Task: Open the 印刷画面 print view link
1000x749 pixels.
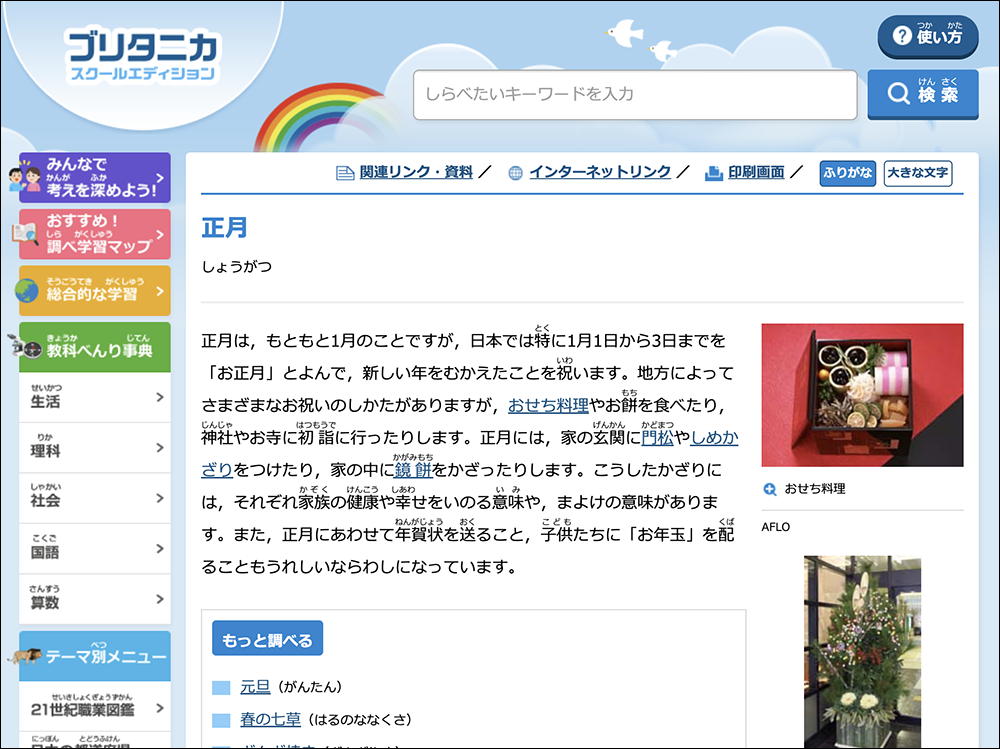Action: 756,172
